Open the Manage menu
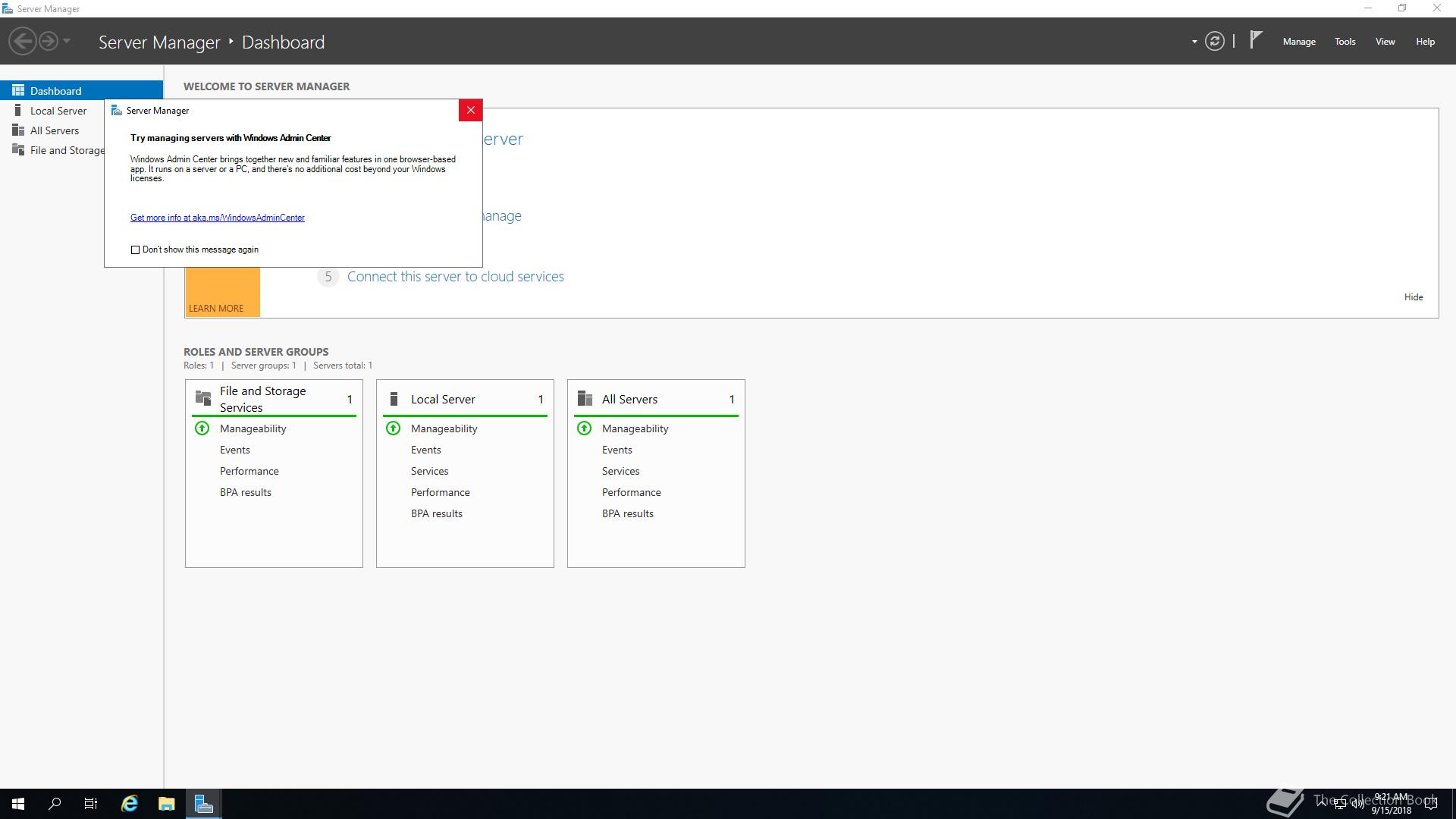Screen dimensions: 1456x819 1299,42
